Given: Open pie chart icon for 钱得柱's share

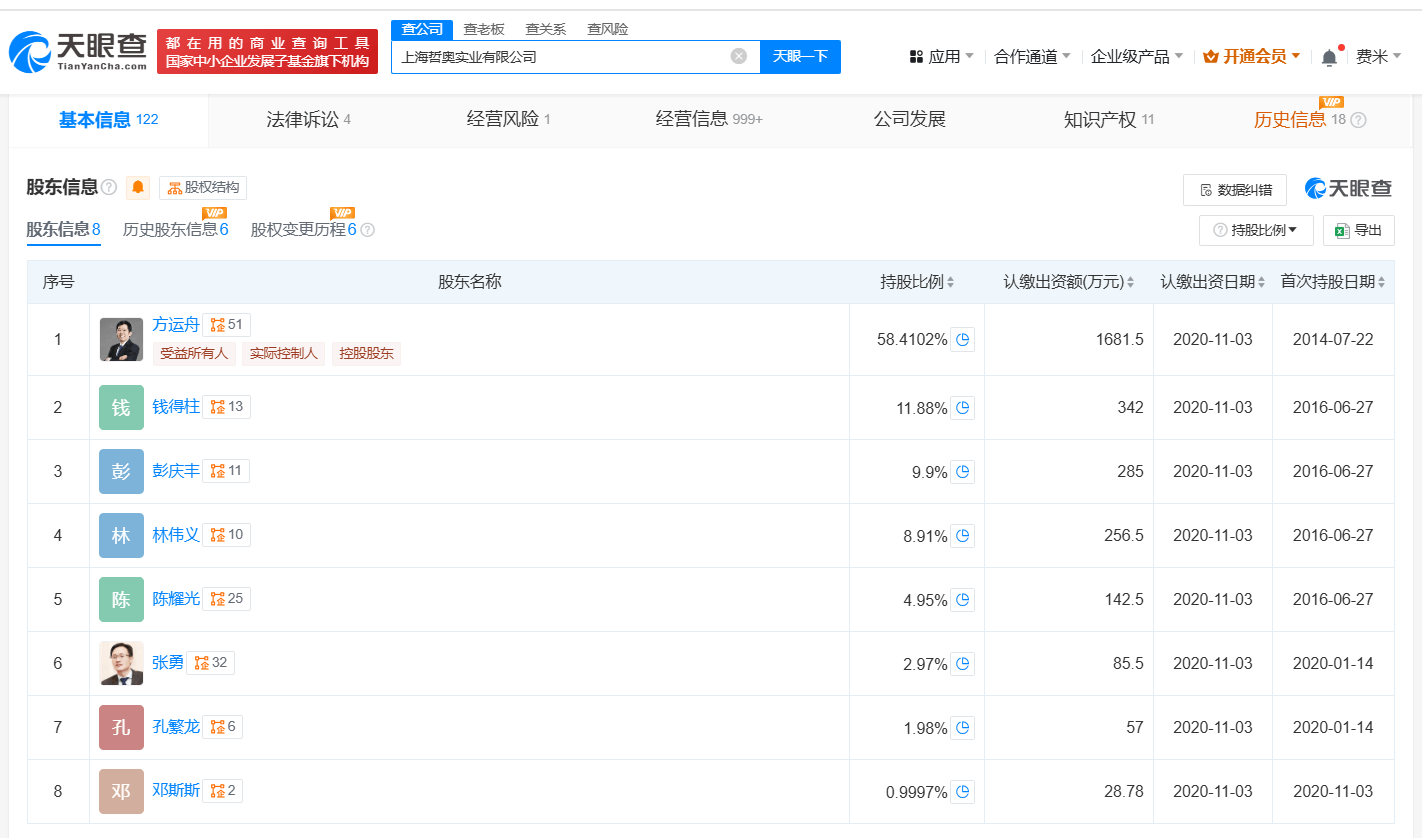Looking at the screenshot, I should pos(962,407).
